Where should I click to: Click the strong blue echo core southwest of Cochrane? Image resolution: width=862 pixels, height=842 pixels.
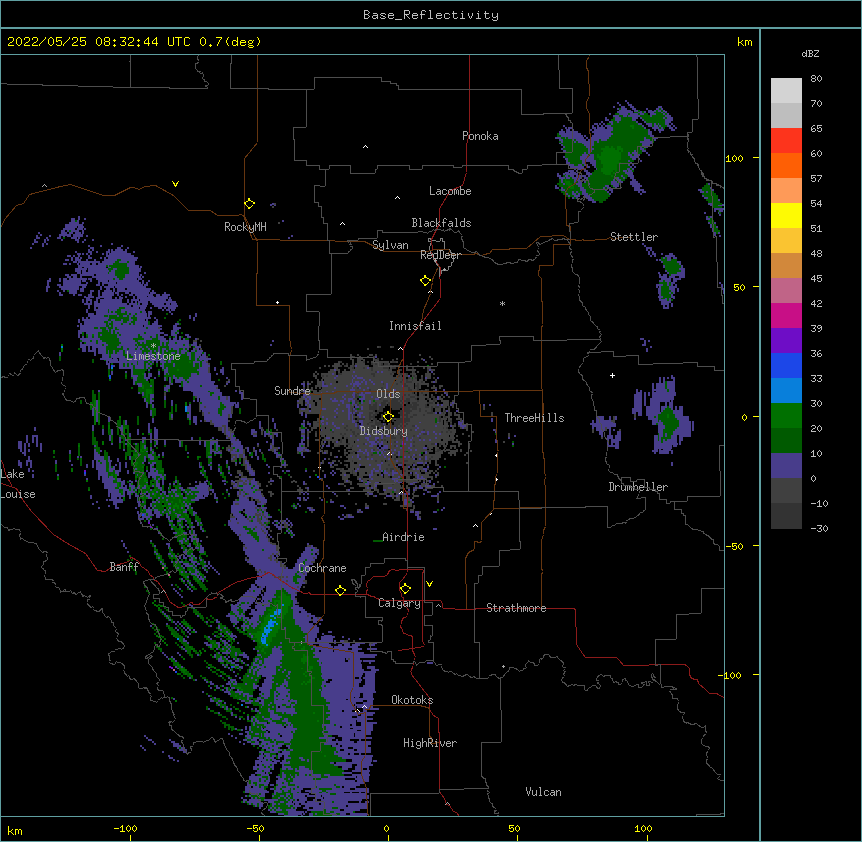[270, 625]
